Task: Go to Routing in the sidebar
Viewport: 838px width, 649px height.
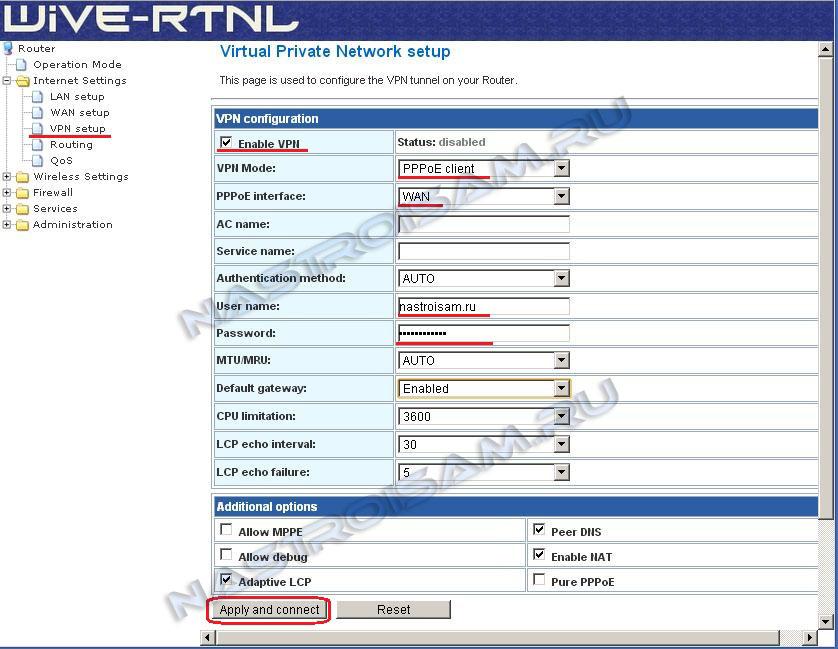Action: [x=71, y=145]
